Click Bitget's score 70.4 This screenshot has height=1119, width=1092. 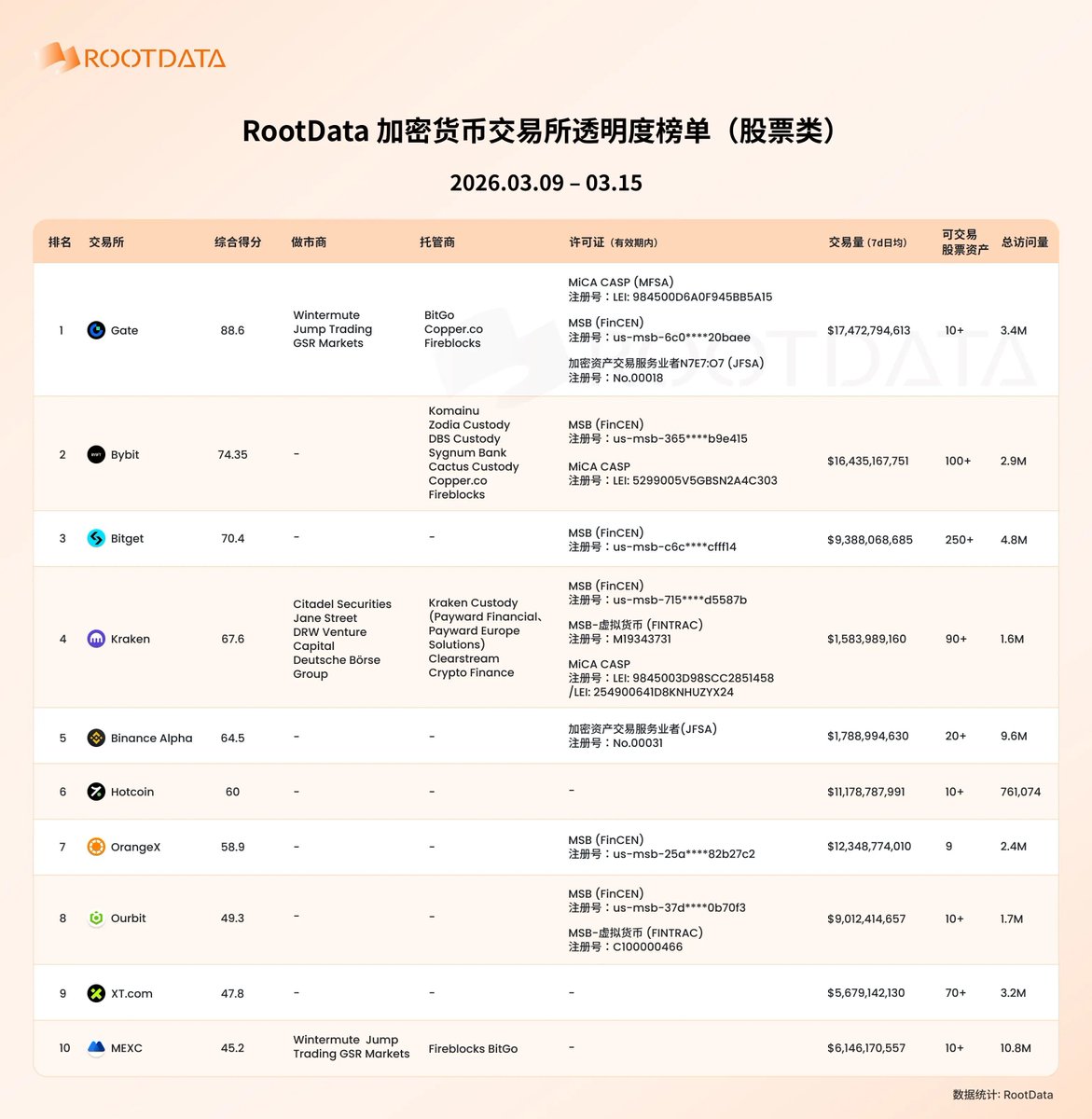coord(232,538)
